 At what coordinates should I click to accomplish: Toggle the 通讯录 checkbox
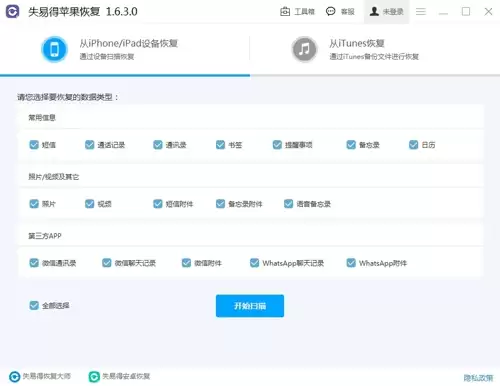158,145
